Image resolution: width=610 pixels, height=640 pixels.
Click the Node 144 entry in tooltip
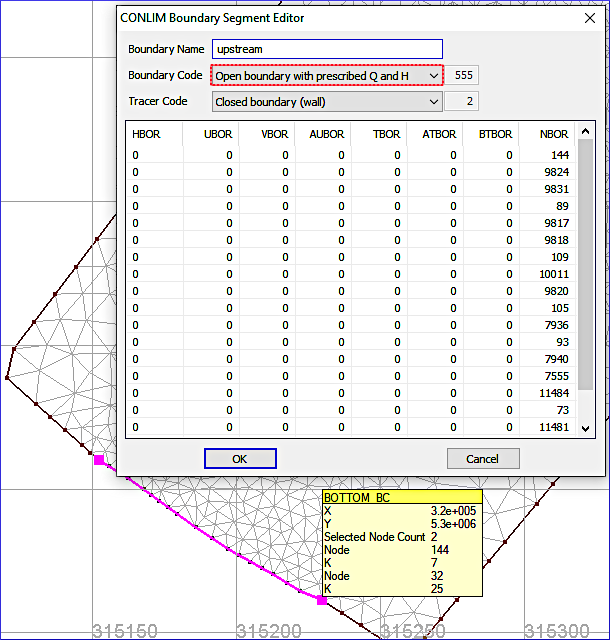402,550
